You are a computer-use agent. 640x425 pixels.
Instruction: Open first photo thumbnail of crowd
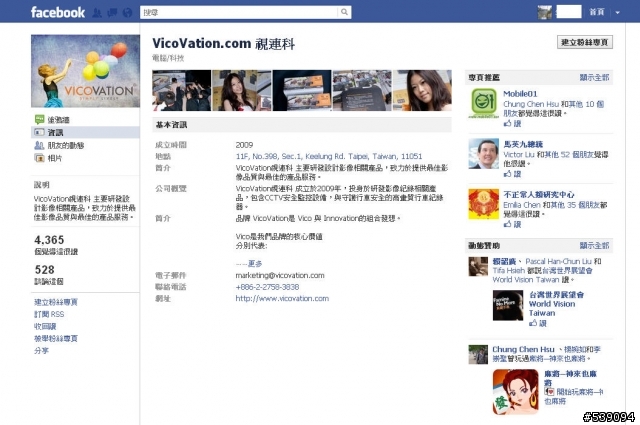pyautogui.click(x=182, y=90)
